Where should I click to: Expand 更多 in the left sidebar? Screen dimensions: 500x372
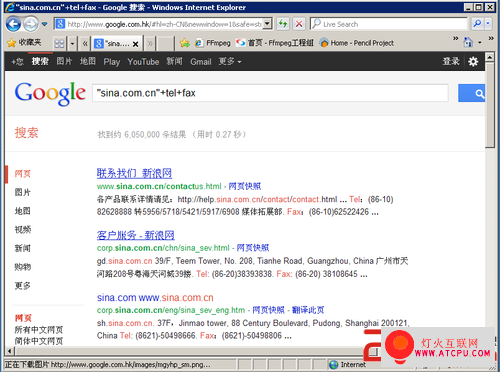click(23, 286)
